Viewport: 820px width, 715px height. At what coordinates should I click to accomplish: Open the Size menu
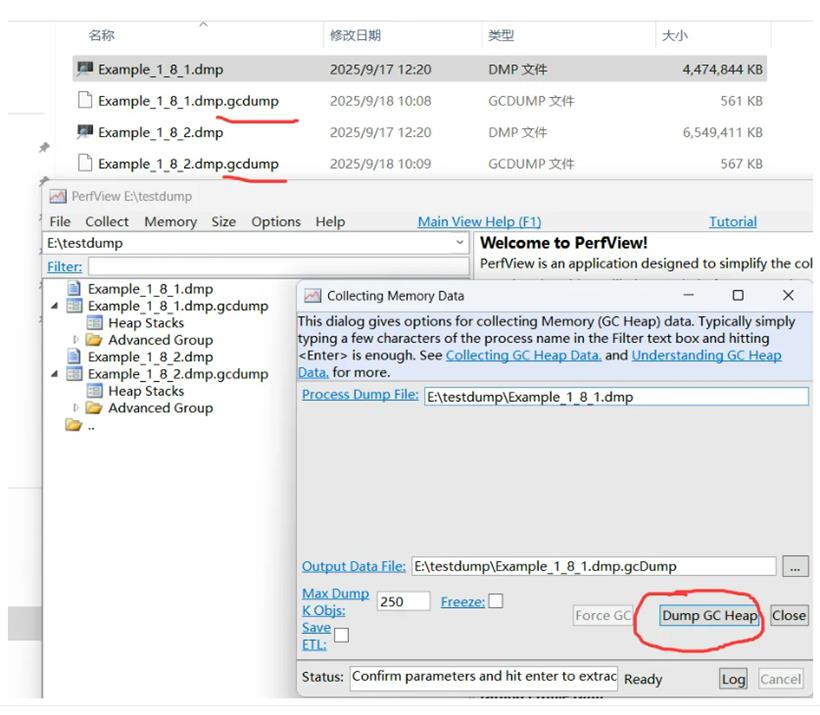[x=224, y=222]
